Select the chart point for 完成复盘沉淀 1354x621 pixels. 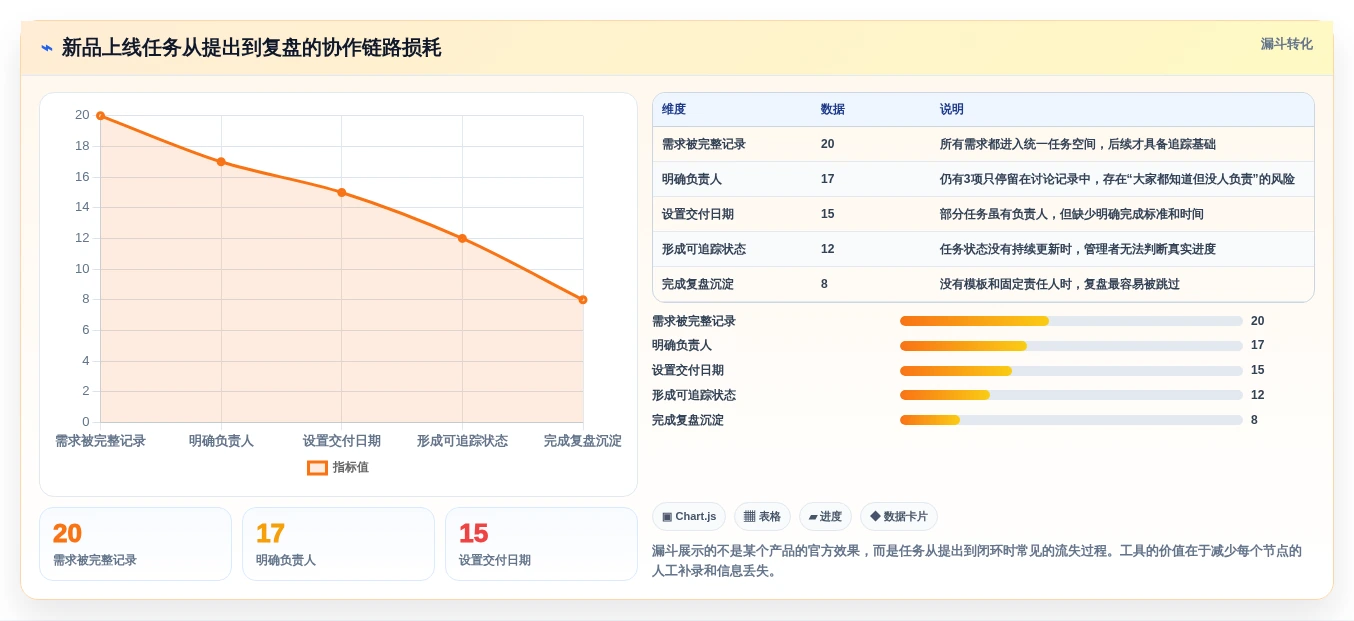pos(583,299)
